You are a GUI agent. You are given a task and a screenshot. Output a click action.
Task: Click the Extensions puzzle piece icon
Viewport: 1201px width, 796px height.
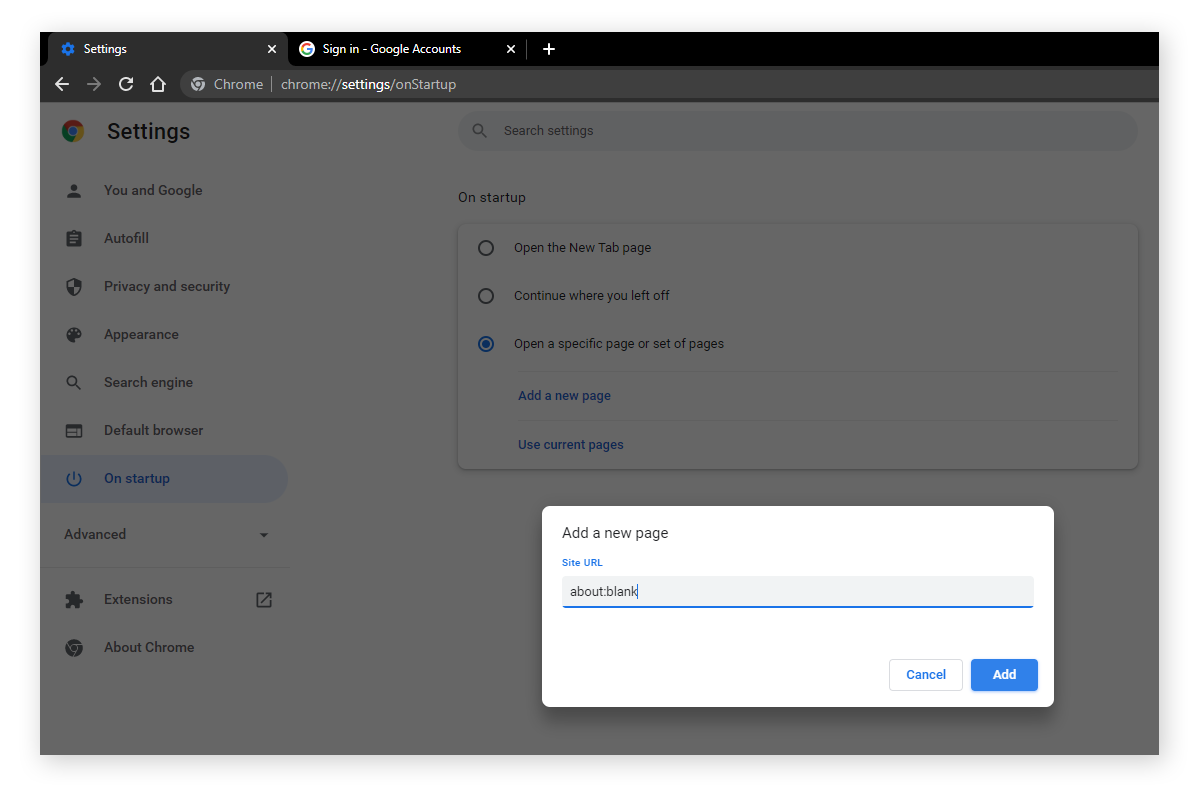pyautogui.click(x=74, y=599)
